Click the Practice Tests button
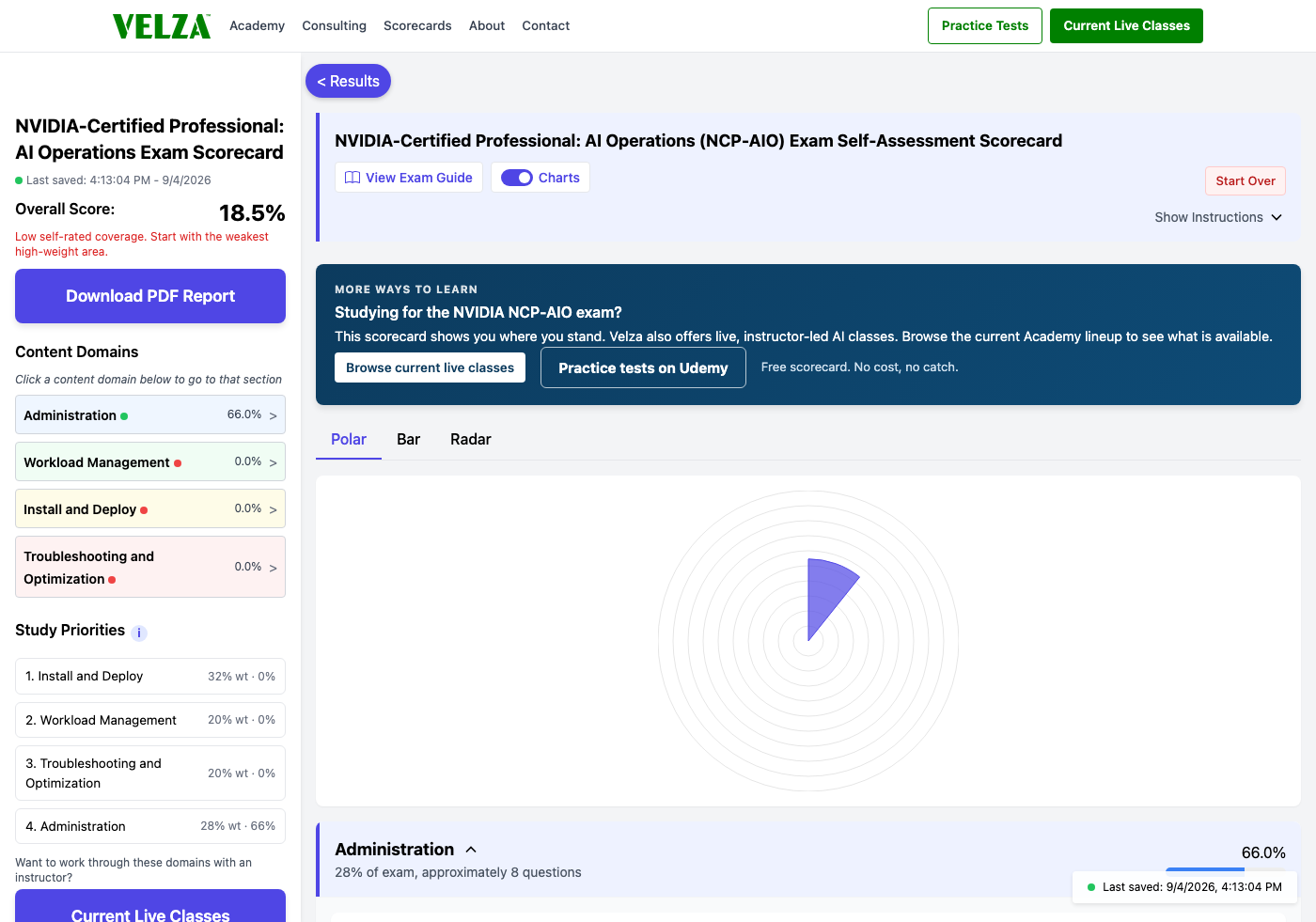The width and height of the screenshot is (1316, 922). point(985,25)
